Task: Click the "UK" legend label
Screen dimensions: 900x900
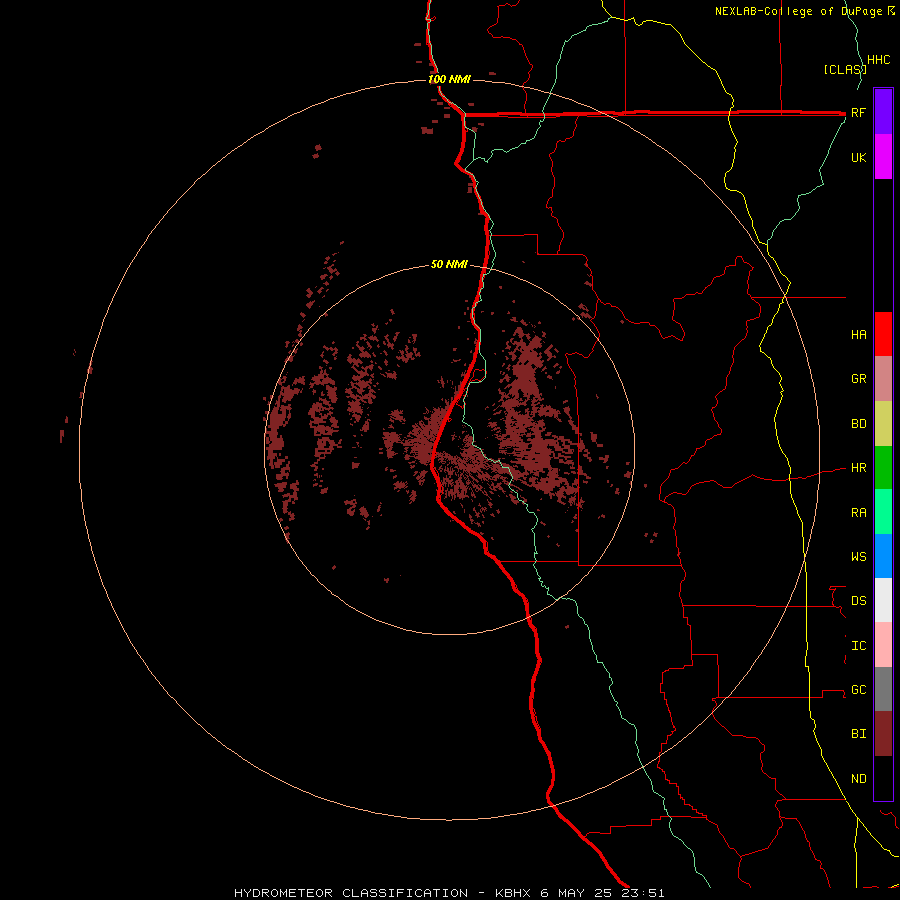Action: pyautogui.click(x=858, y=157)
